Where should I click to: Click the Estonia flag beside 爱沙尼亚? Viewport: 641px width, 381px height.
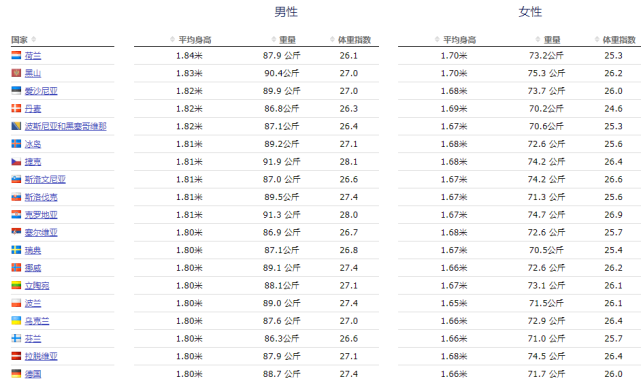[16, 90]
